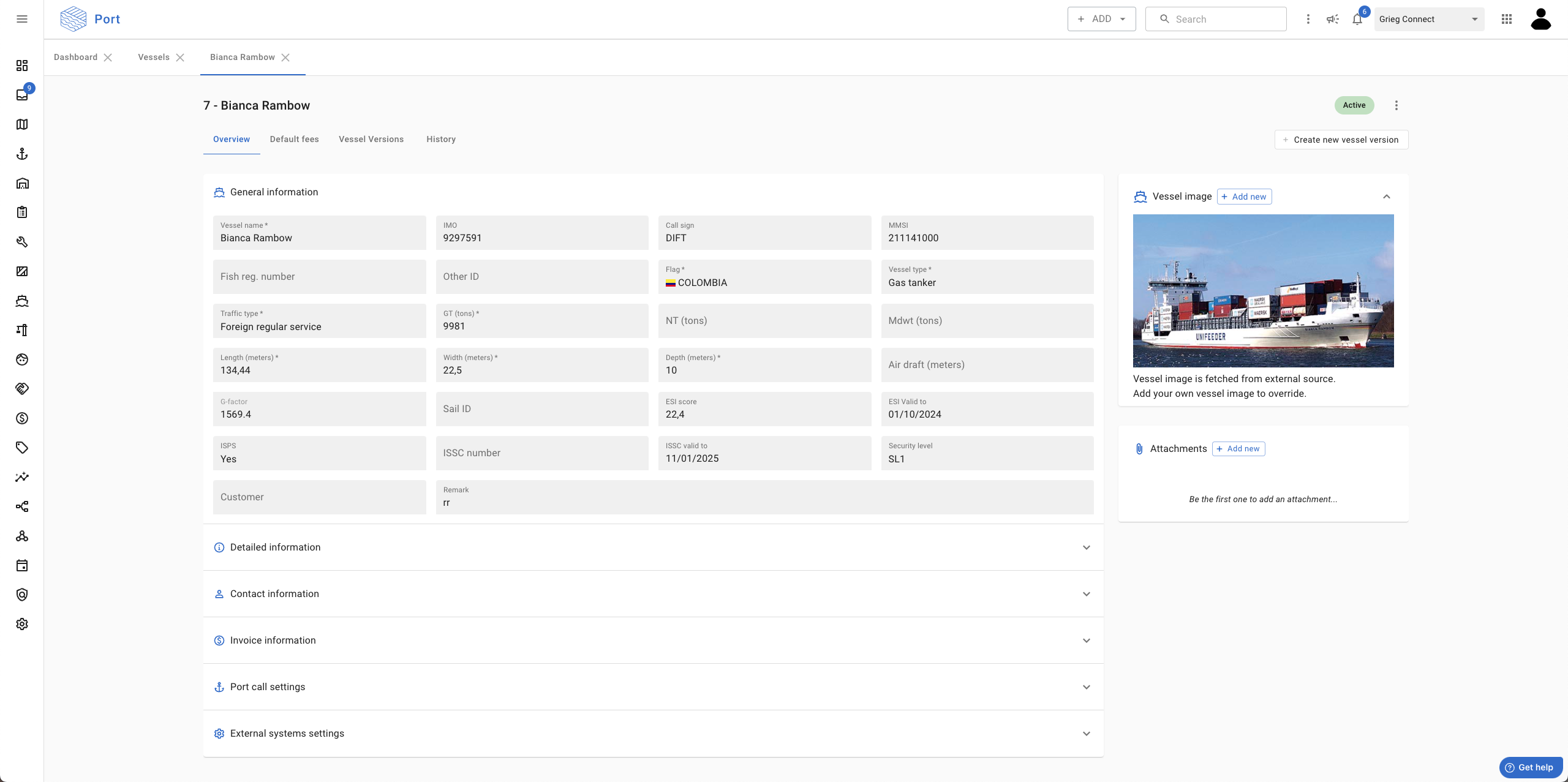The width and height of the screenshot is (1568, 782).
Task: Click the dollar sign sidebar icon
Action: click(x=22, y=418)
